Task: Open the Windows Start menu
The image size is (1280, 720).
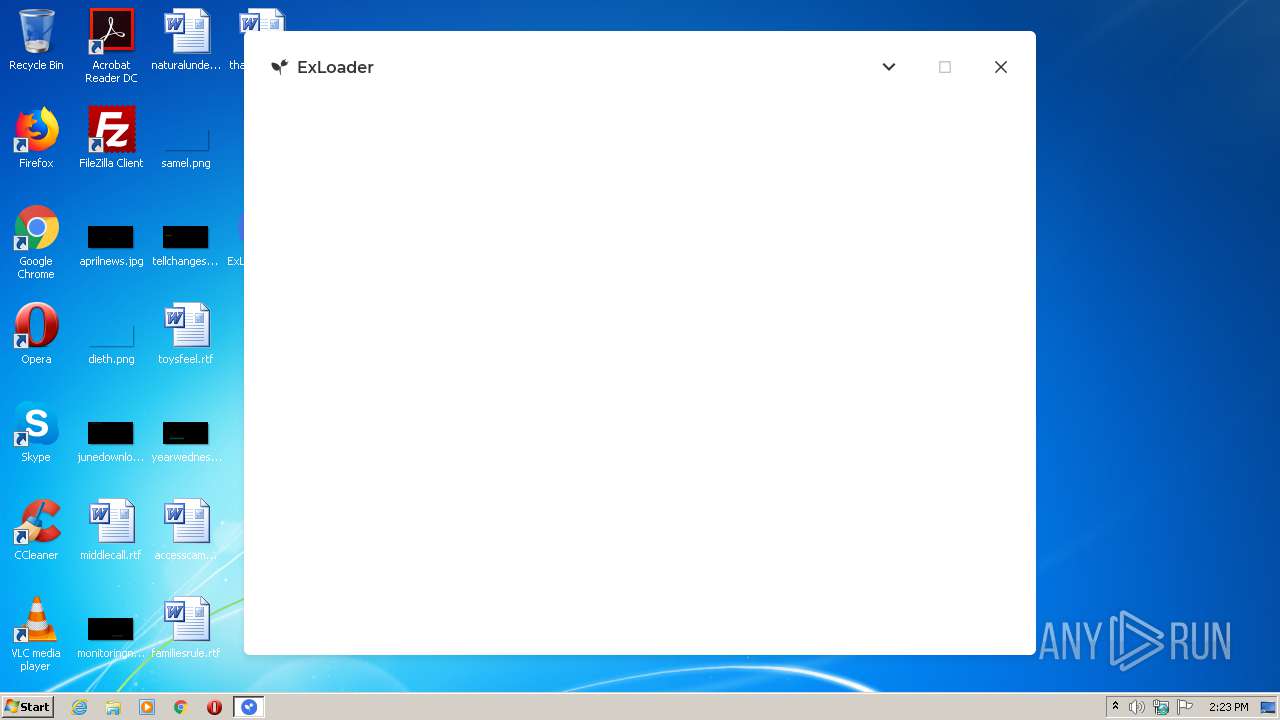Action: click(28, 707)
